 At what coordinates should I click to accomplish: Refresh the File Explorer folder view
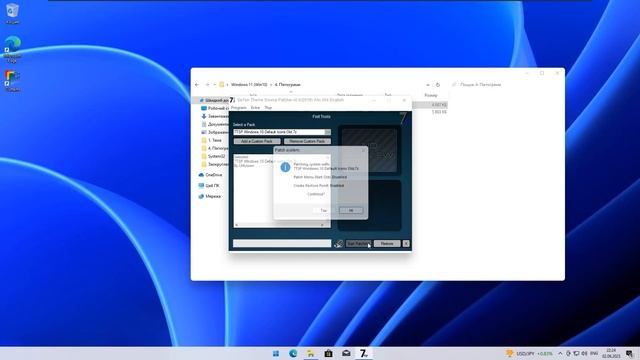(438, 85)
